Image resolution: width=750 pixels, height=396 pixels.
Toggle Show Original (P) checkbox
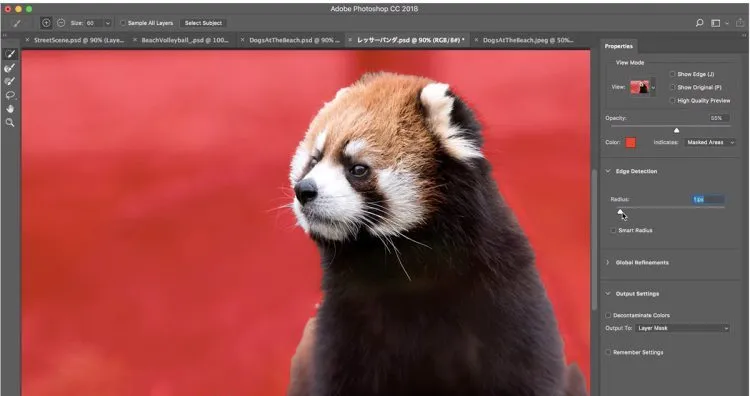pos(672,88)
